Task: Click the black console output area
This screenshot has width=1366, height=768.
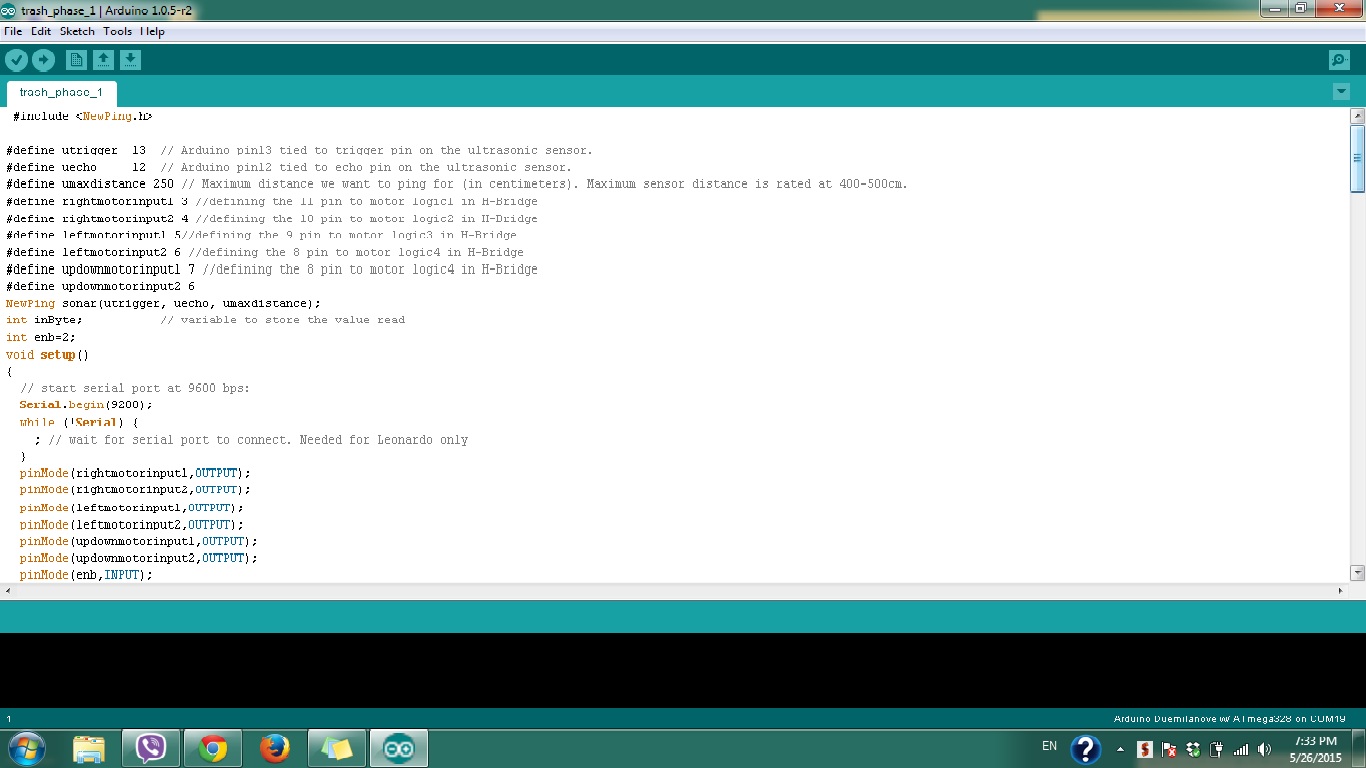Action: [x=683, y=670]
